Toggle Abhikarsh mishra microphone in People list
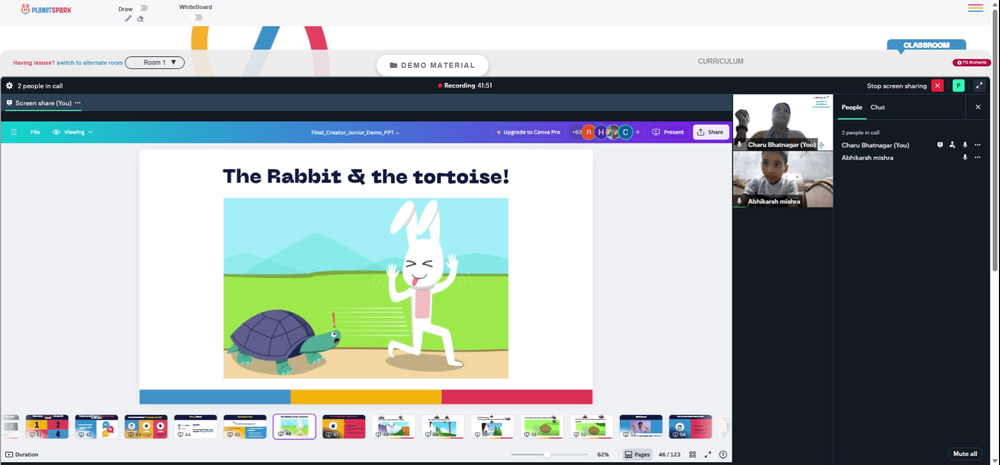Viewport: 1000px width, 465px height. point(965,158)
